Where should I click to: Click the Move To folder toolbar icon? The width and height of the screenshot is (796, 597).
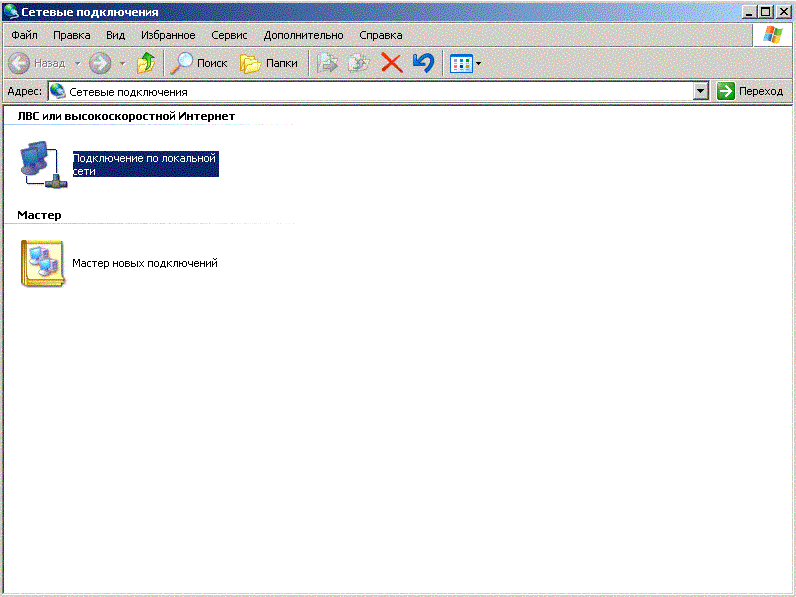(x=327, y=63)
